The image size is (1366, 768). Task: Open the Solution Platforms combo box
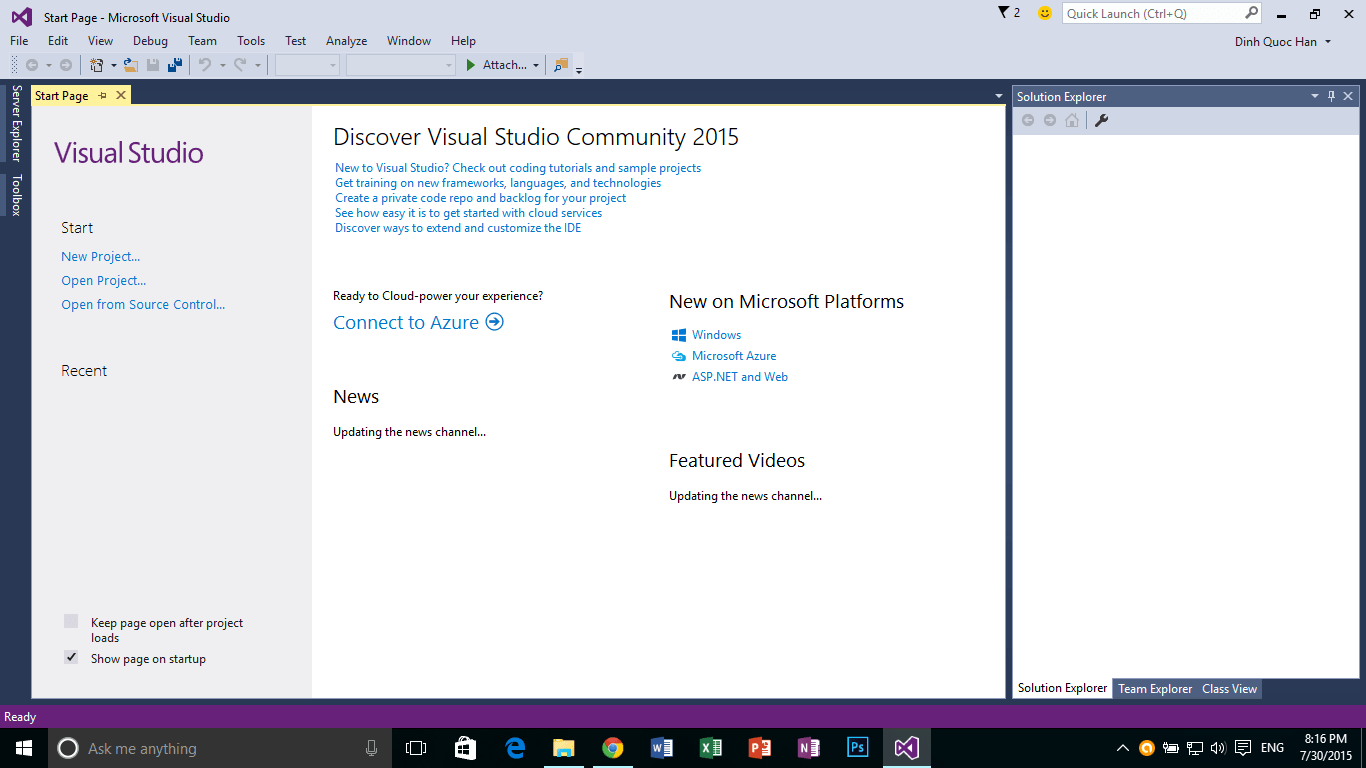[401, 65]
